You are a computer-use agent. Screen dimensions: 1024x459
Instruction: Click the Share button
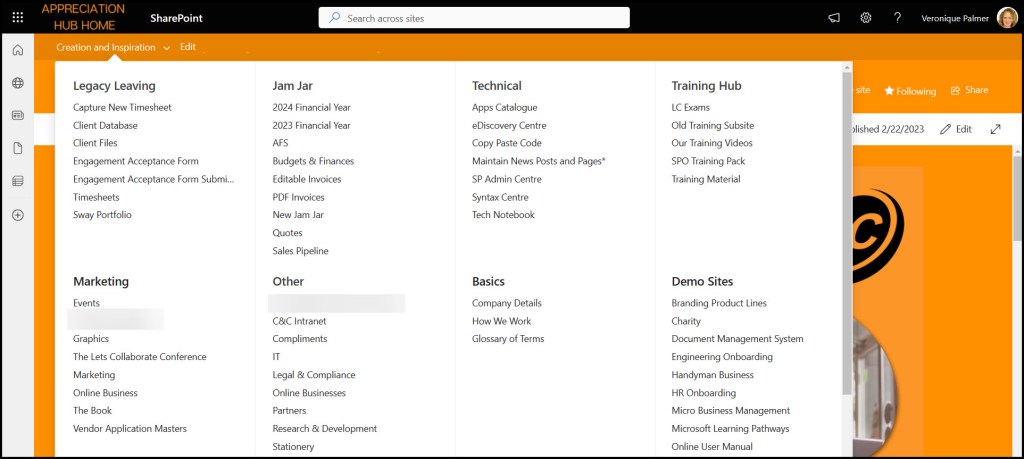[x=969, y=90]
